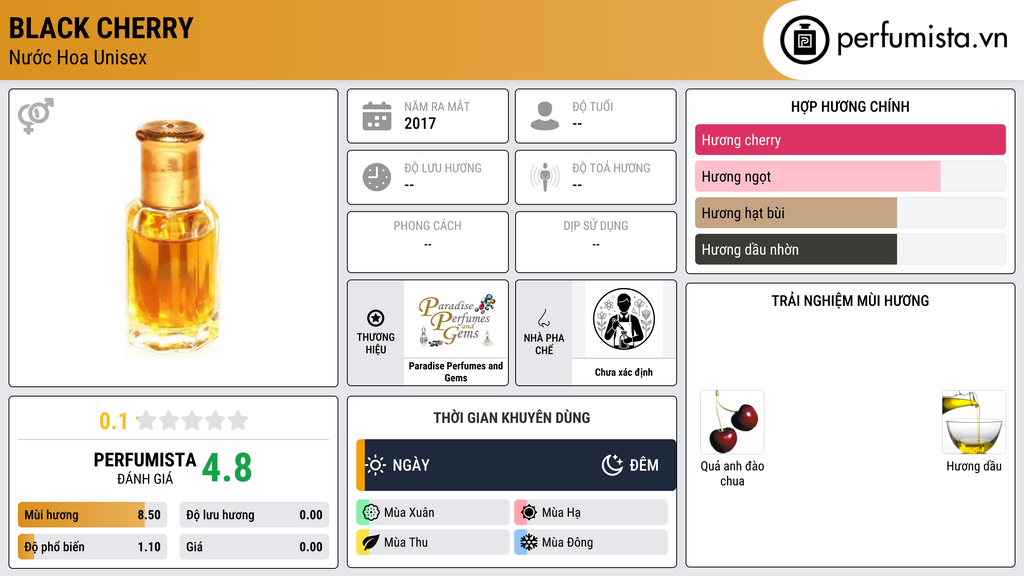Click the leaf icon for Mùa Thu
1024x576 pixels.
point(370,542)
